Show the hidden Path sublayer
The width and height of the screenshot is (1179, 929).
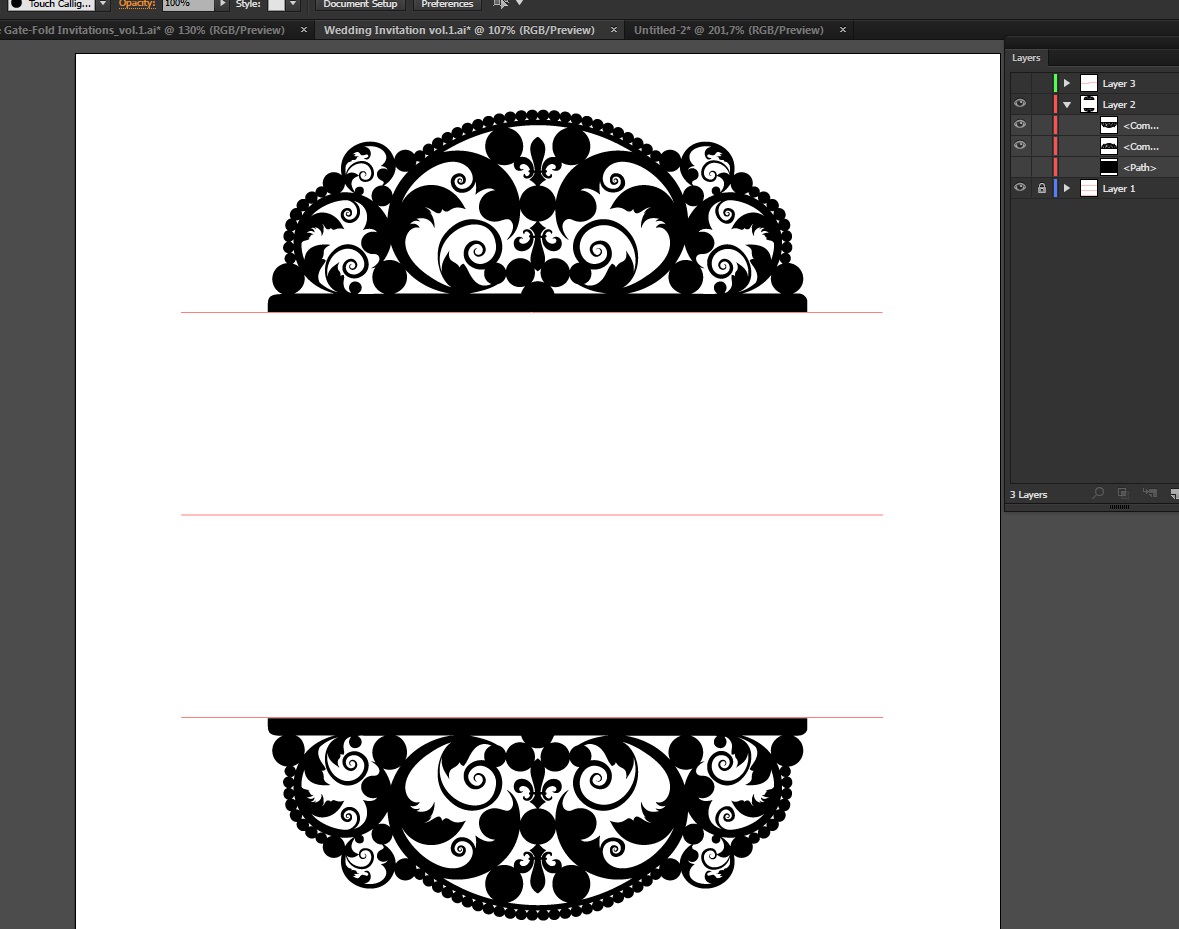point(1020,167)
